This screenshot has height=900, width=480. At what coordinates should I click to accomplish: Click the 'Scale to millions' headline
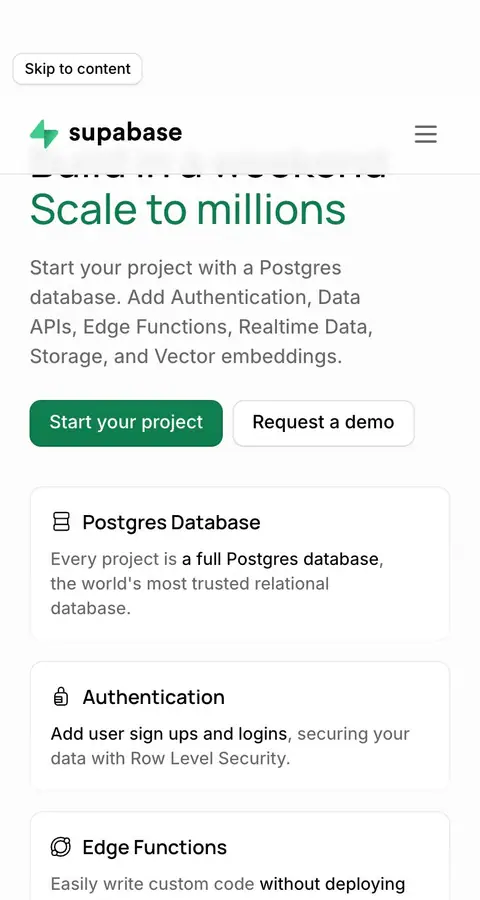(x=188, y=210)
